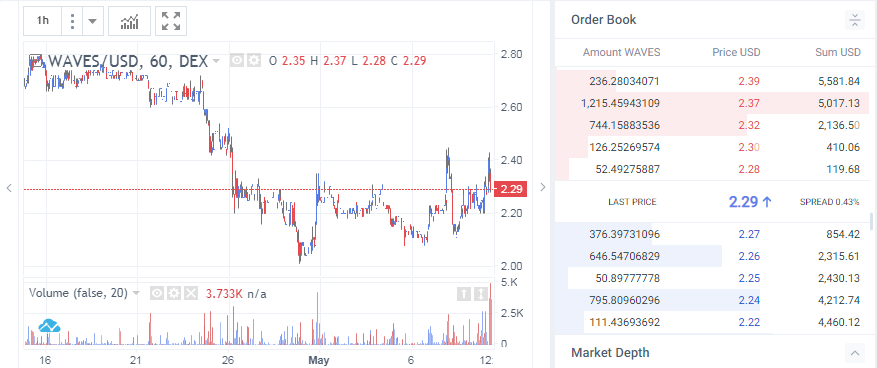Hide the WAVES/USD series with eye icon
Screen dimensions: 877x368
(237, 60)
